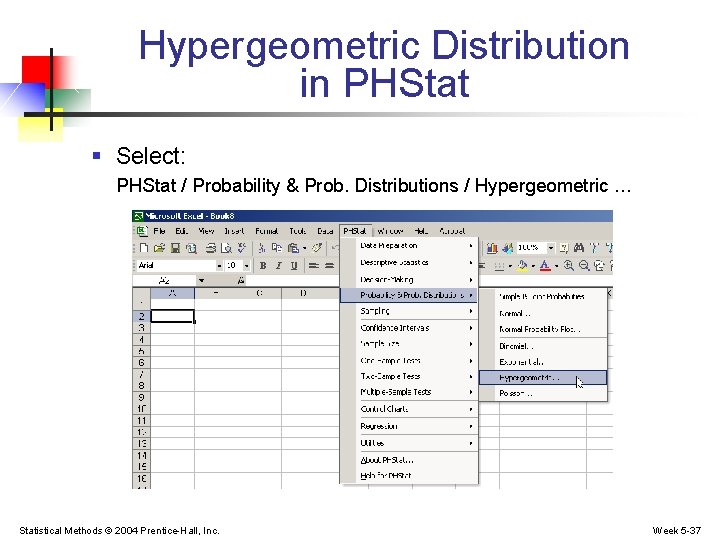Image resolution: width=720 pixels, height=540 pixels.
Task: Expand Two-Sample Tests submenu
Action: pyautogui.click(x=409, y=376)
